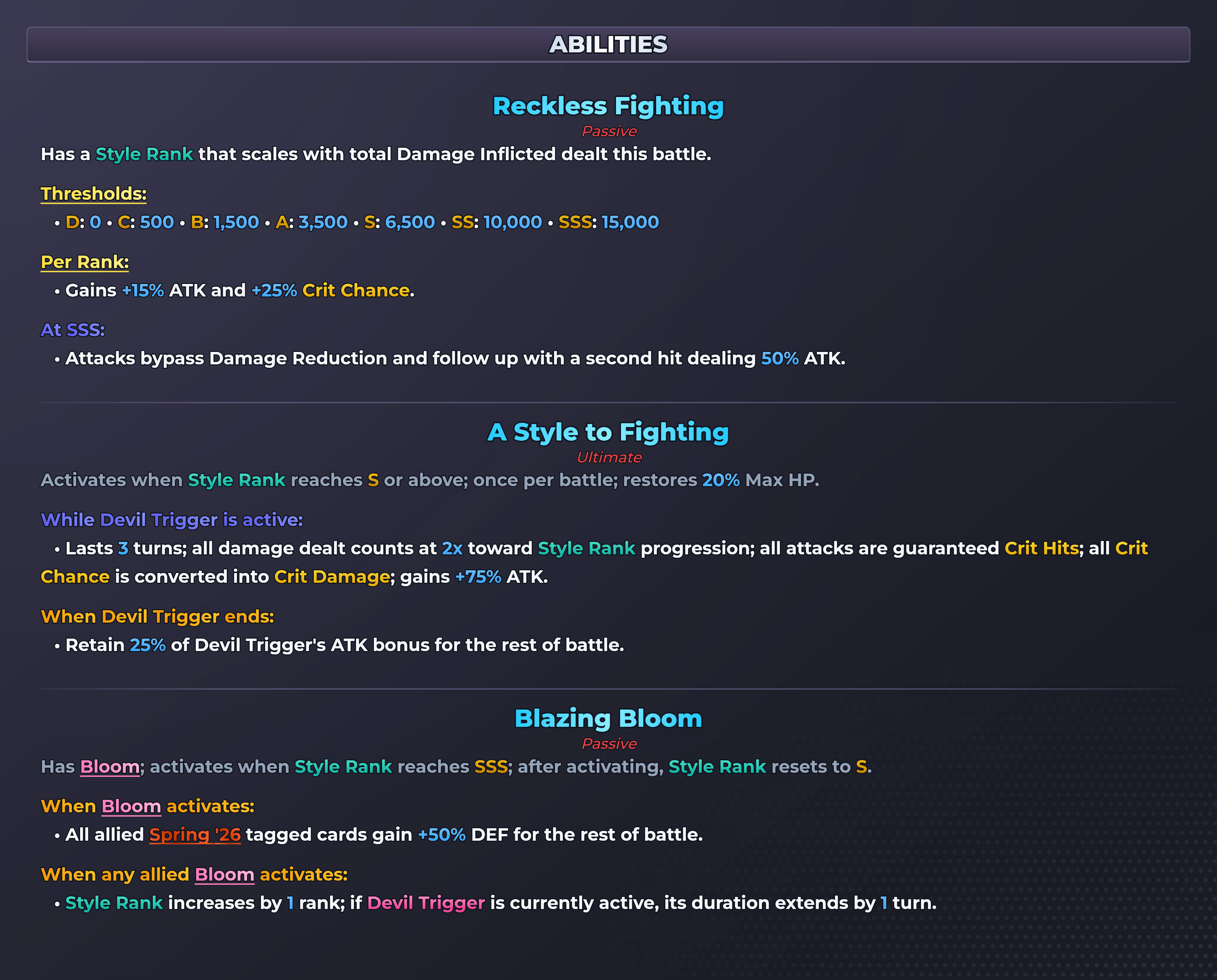Click Style Rank in the last bullet

click(114, 903)
